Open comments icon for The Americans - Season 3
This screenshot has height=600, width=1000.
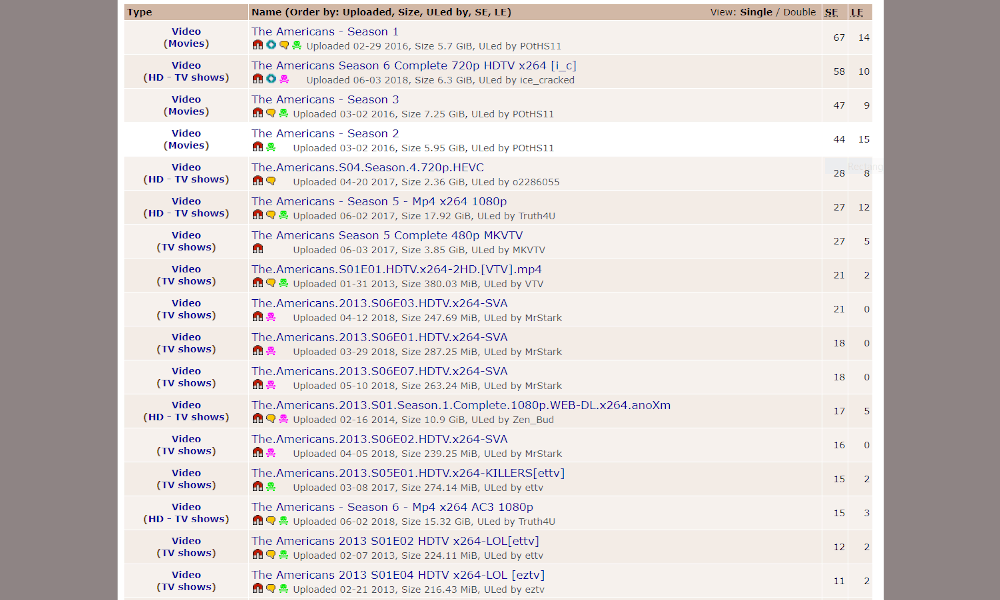271,113
